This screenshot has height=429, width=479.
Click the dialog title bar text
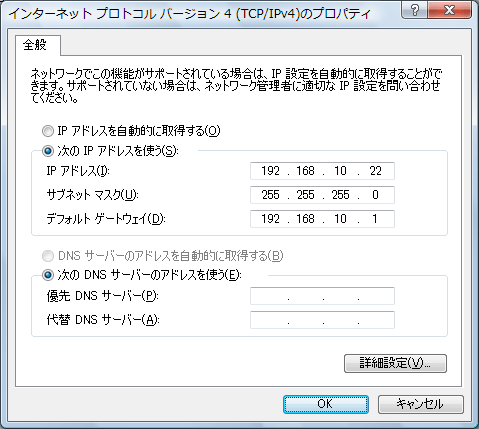click(189, 14)
